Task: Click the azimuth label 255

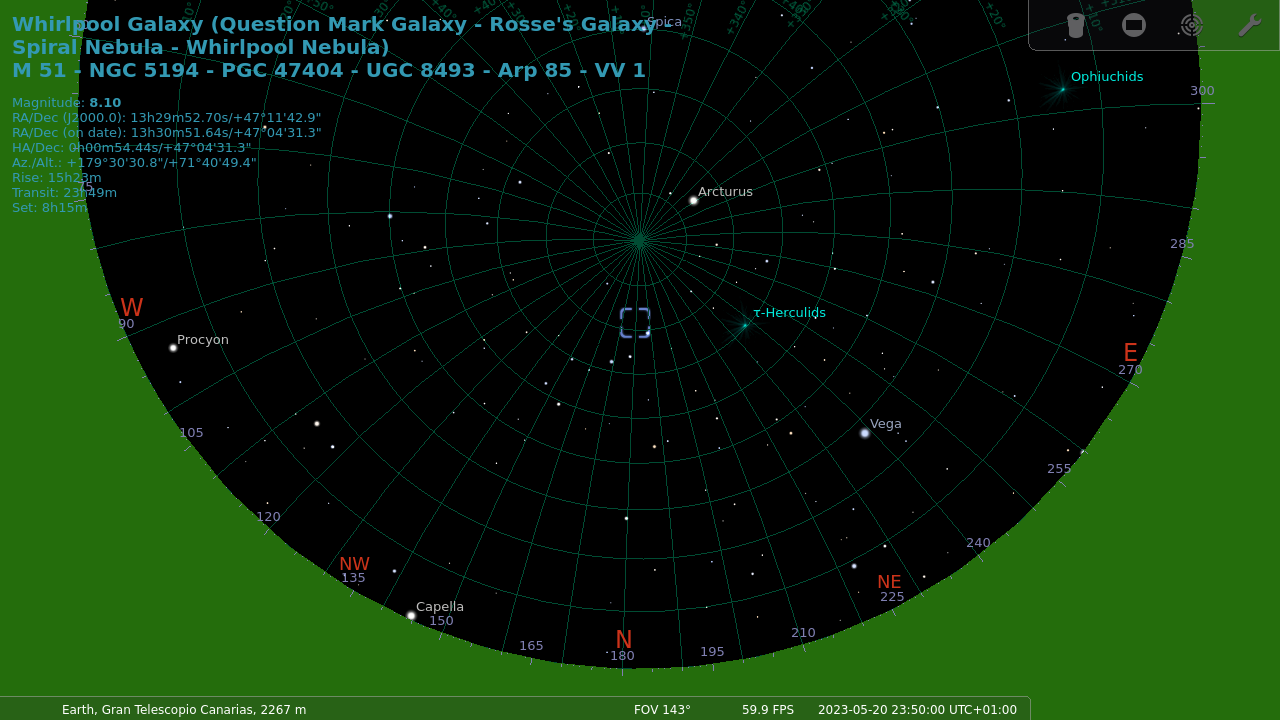Action: [x=1059, y=469]
